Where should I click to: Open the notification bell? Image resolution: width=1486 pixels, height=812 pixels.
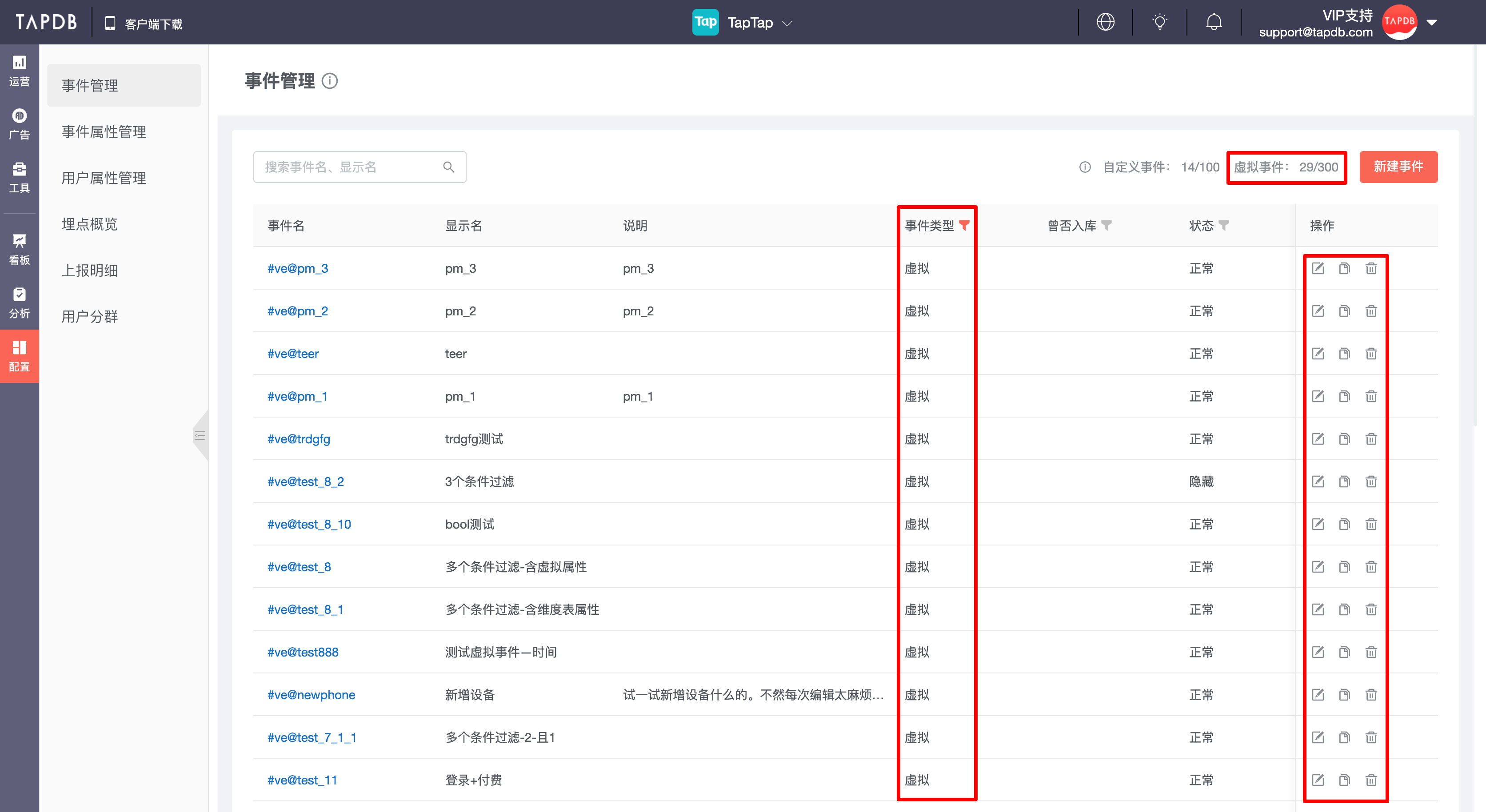(1214, 23)
